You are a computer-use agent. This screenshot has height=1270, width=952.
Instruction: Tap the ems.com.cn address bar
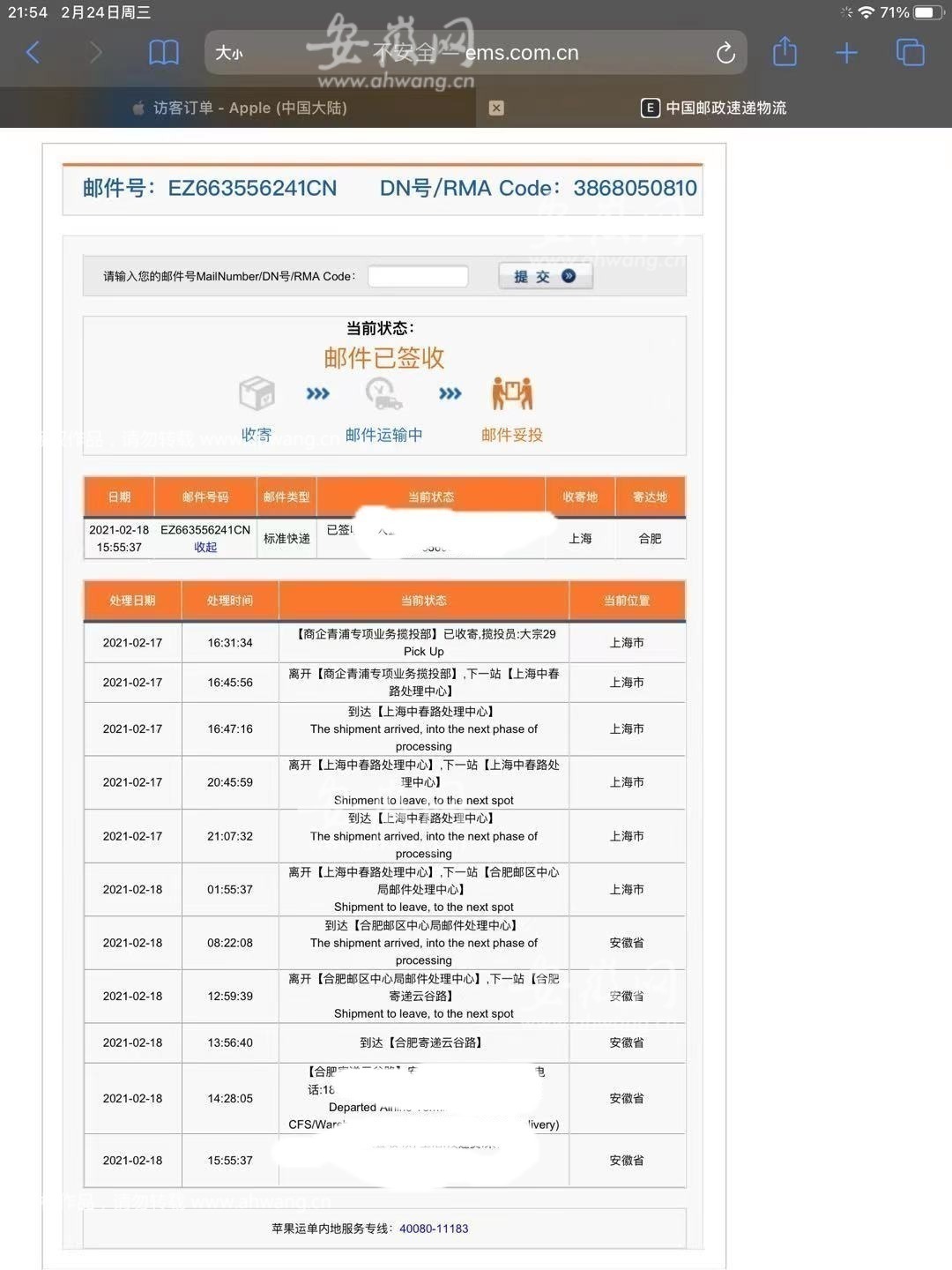point(476,53)
